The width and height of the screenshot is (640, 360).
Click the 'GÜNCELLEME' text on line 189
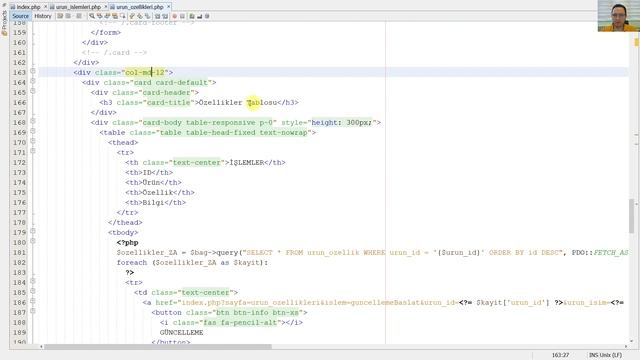coord(181,333)
